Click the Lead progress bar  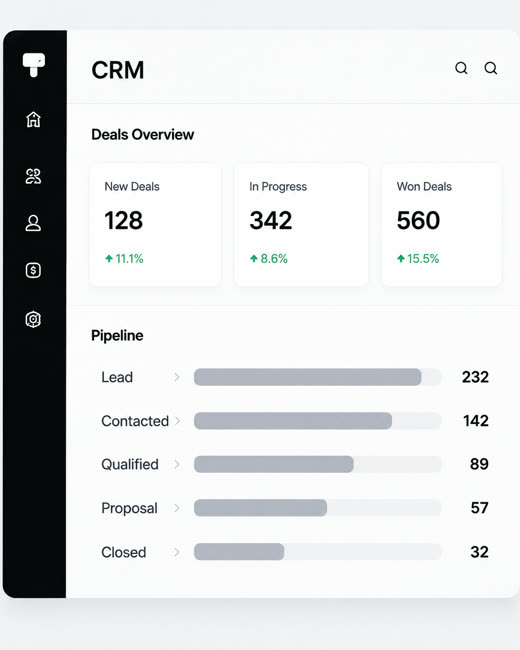(318, 377)
